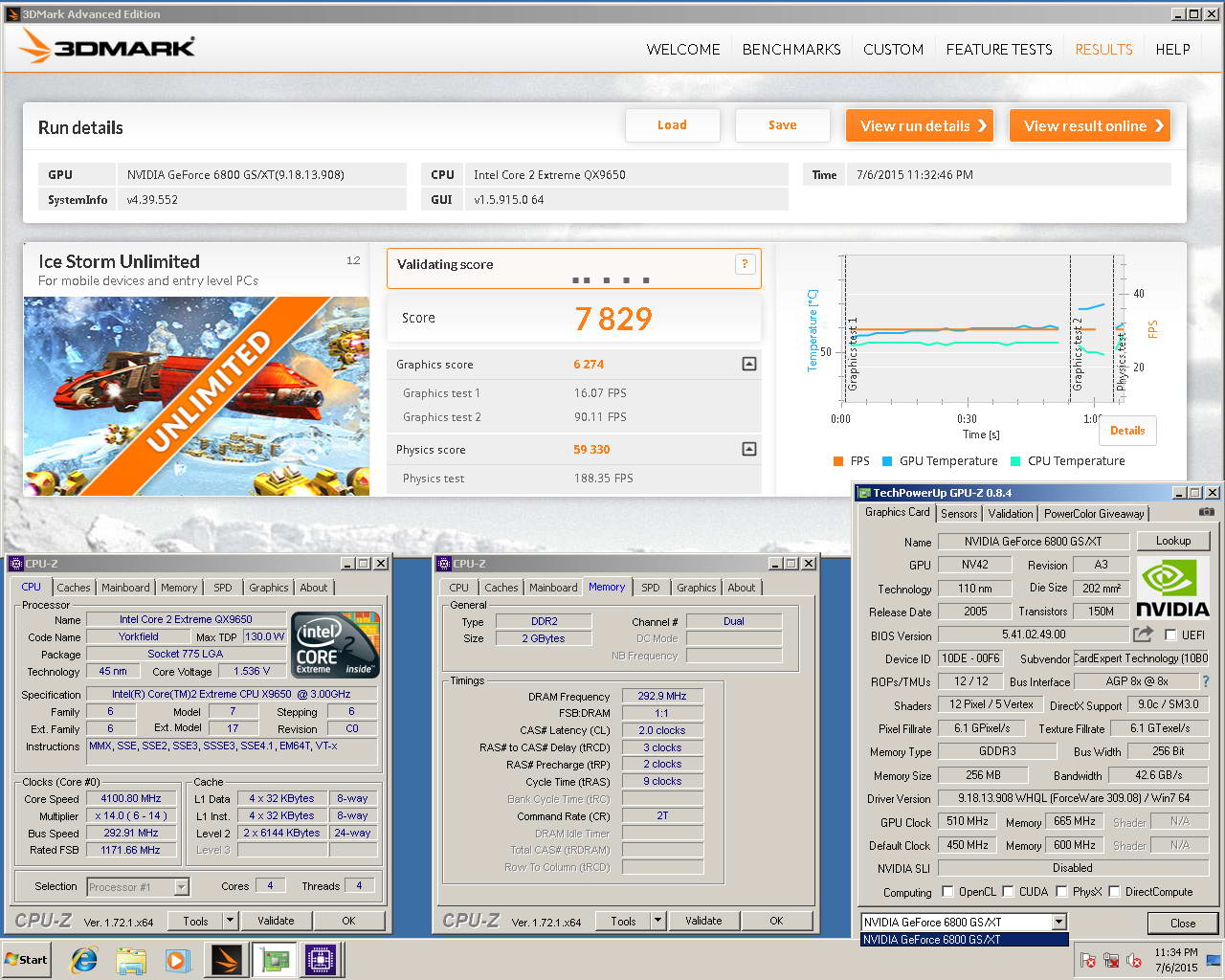Open the Tools dropdown arrow in the left CPU-Z window
The width and height of the screenshot is (1225, 980).
(x=230, y=921)
